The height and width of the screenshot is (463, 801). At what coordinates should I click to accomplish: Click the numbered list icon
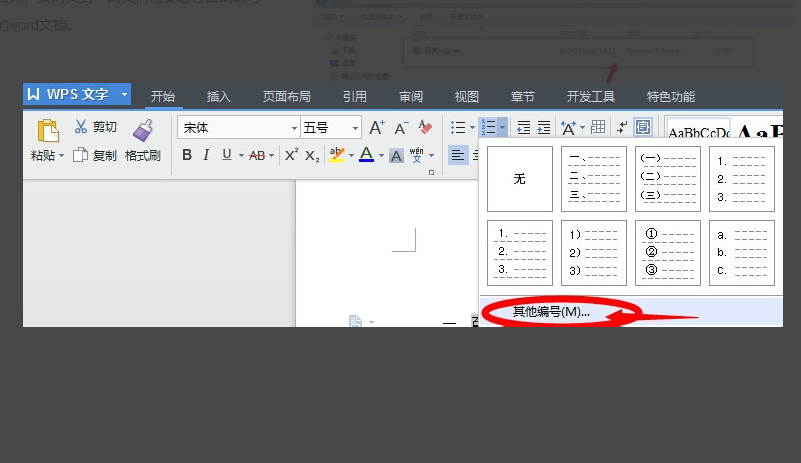coord(489,127)
